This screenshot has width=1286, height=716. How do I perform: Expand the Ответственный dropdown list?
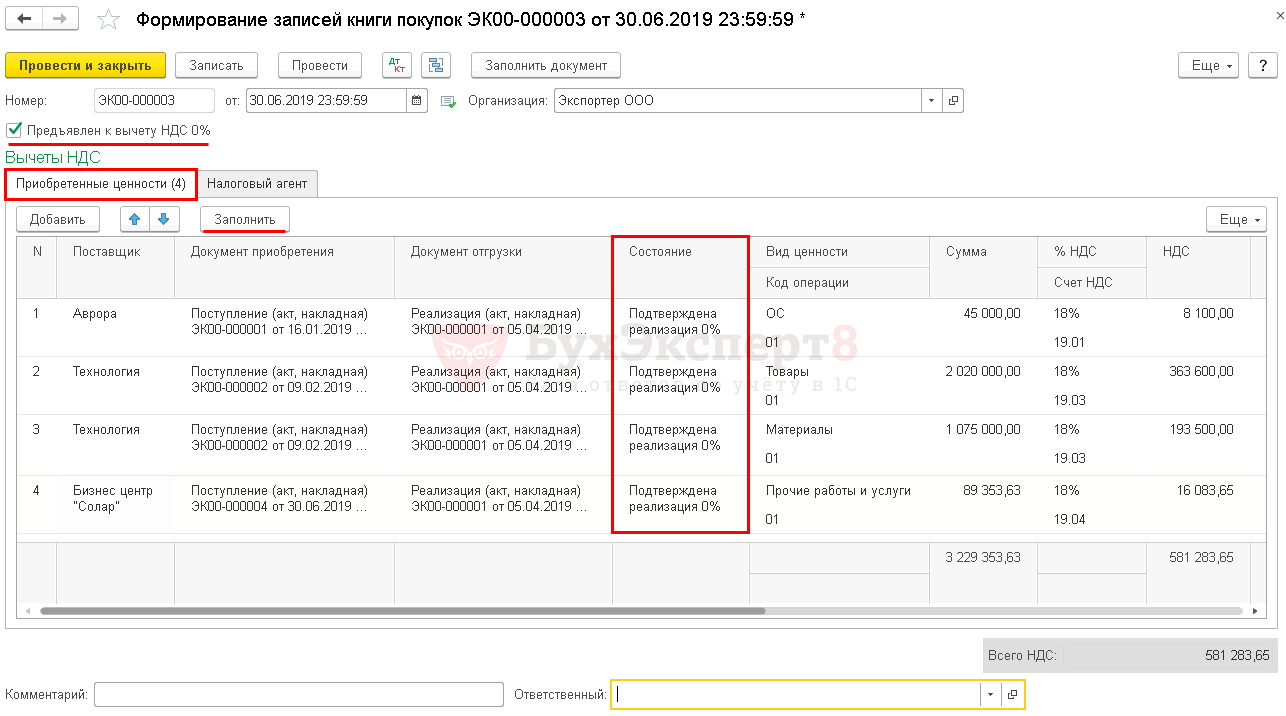tap(990, 695)
